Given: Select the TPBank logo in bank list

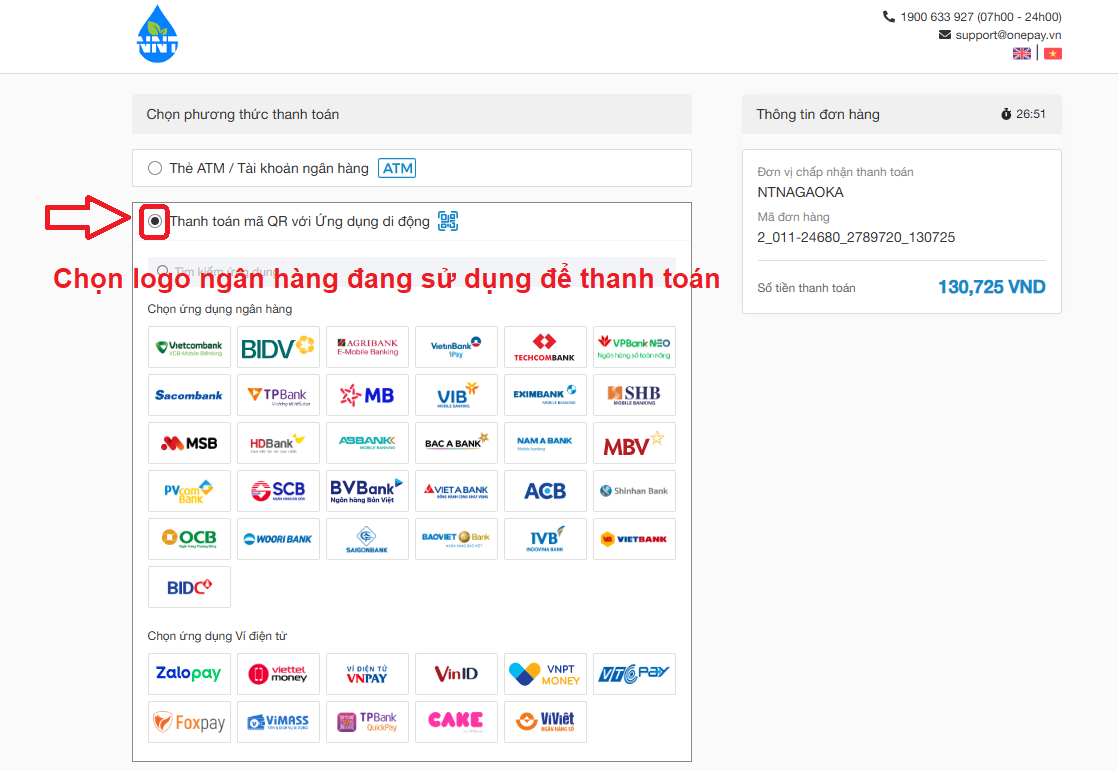Looking at the screenshot, I should point(278,395).
